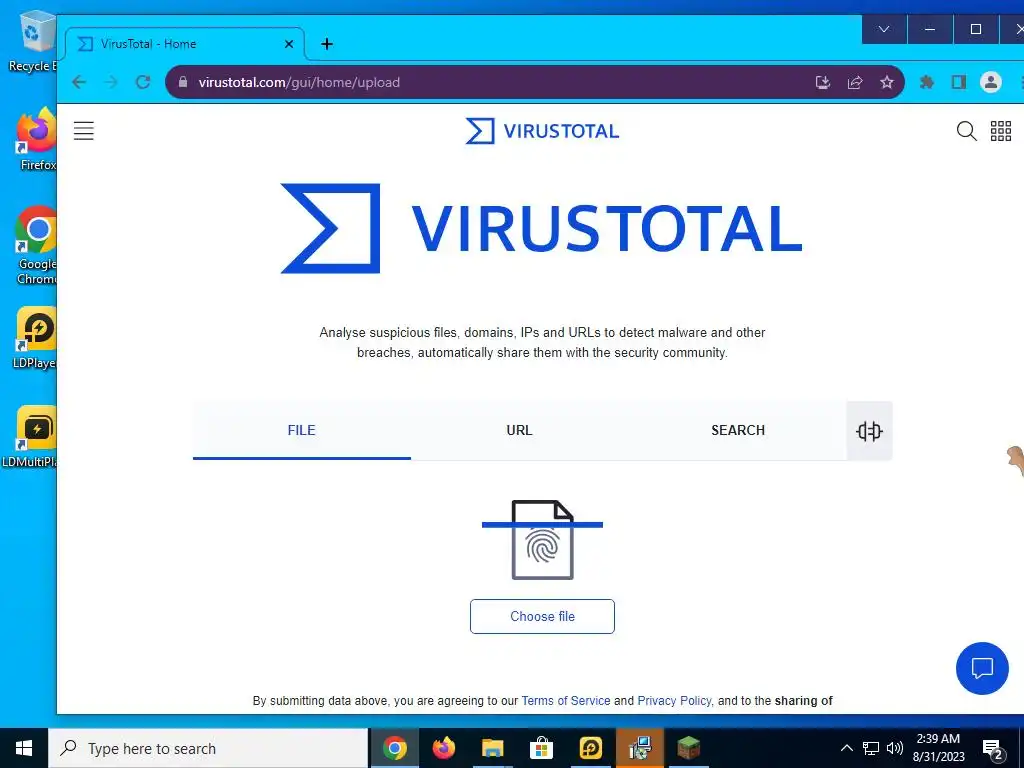1024x768 pixels.
Task: Click the fingerprint file upload icon
Action: (542, 539)
